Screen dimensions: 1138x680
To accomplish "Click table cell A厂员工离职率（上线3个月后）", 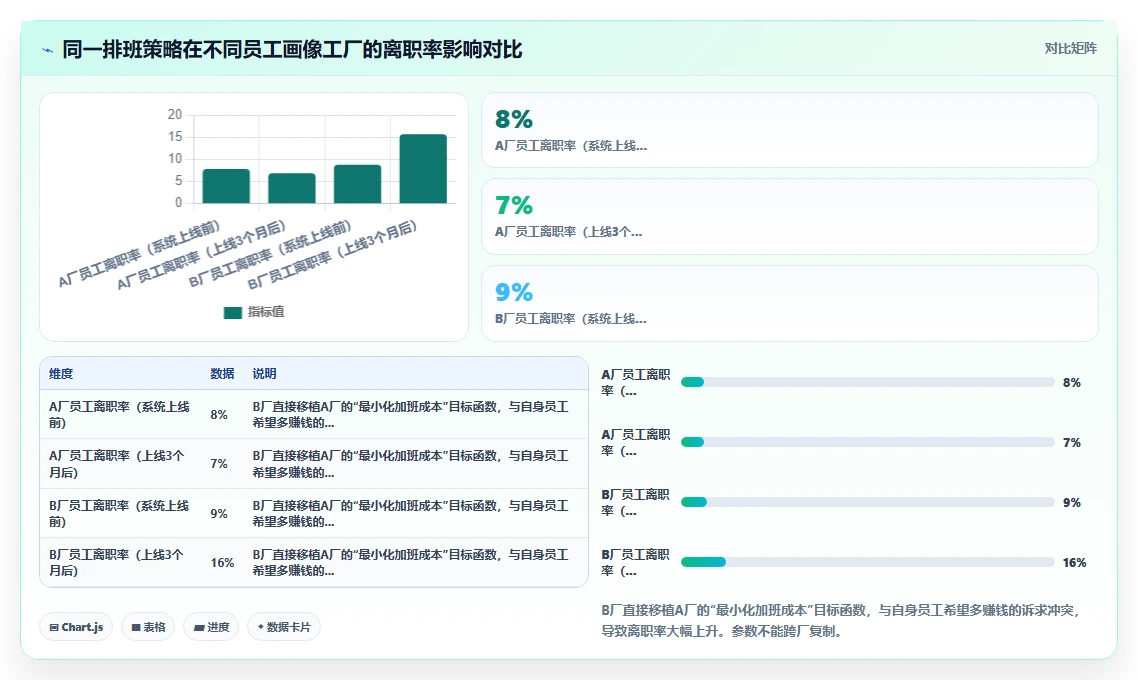I will (x=118, y=464).
